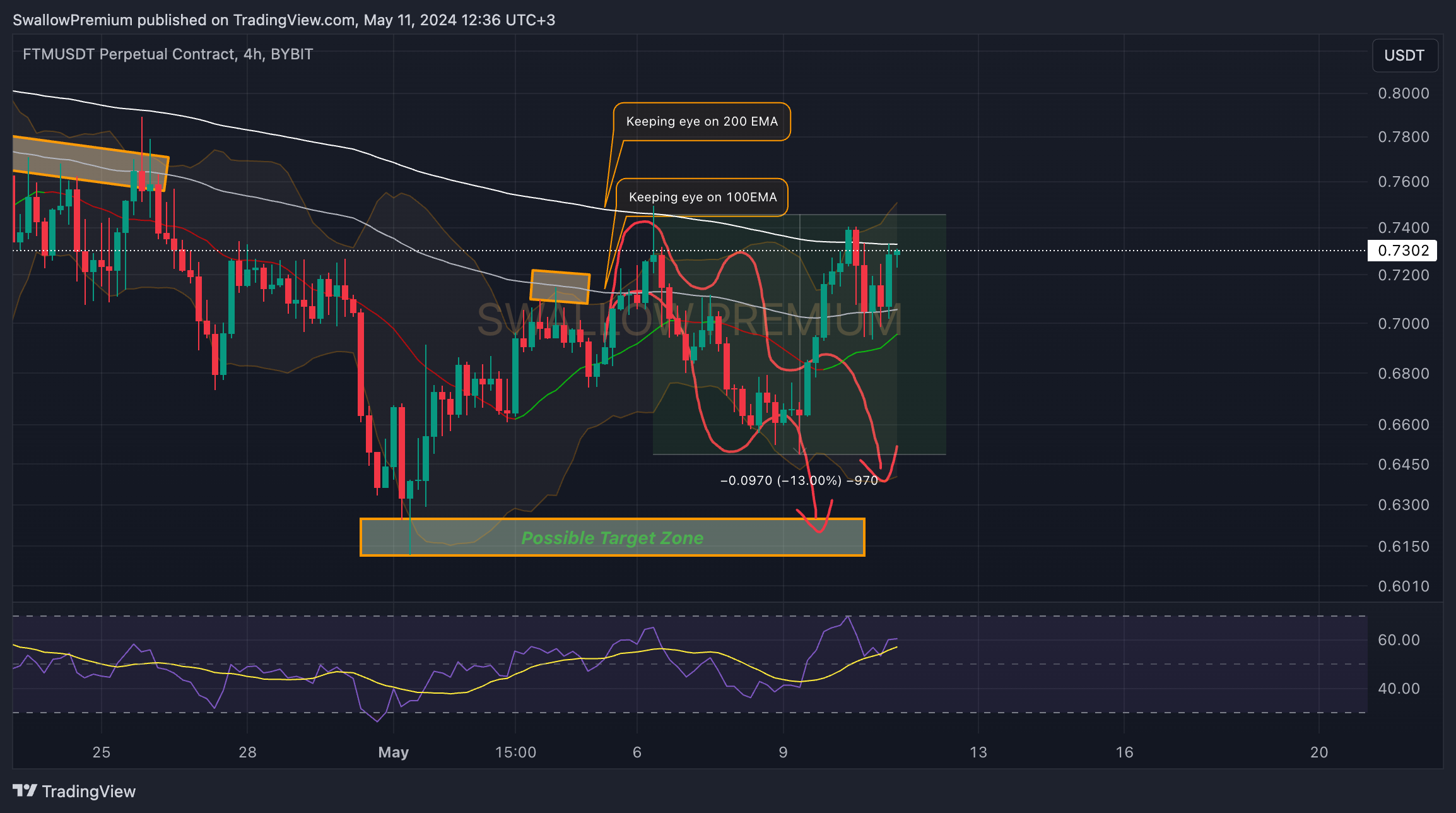Click the 0.6600 price axis label
The width and height of the screenshot is (1456, 813).
pos(1404,425)
